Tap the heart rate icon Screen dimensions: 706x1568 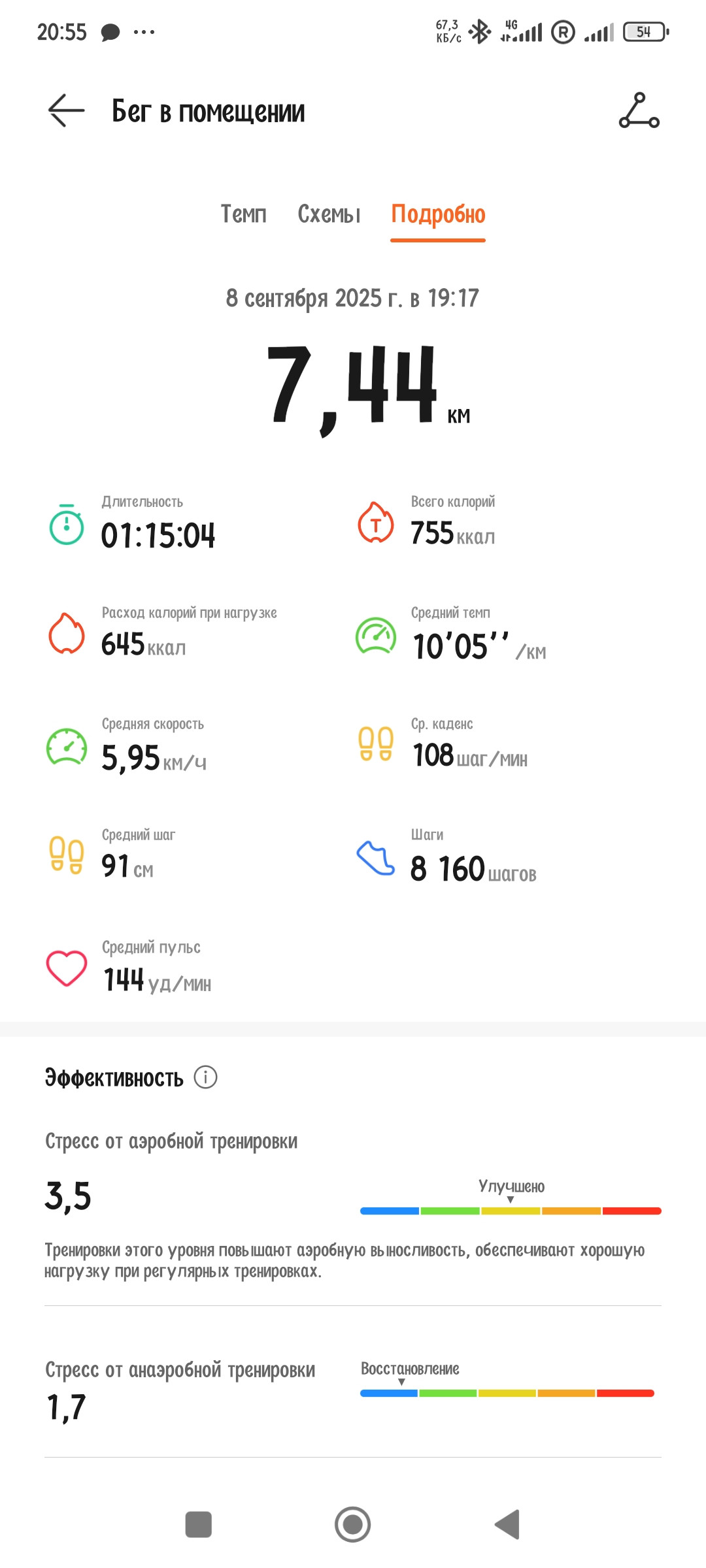pos(67,968)
